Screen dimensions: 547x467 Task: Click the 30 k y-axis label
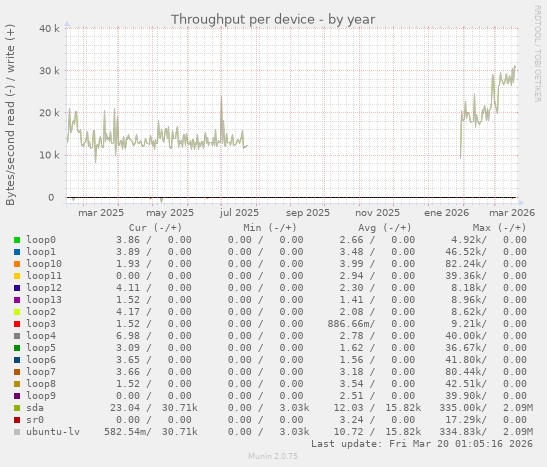tap(49, 71)
